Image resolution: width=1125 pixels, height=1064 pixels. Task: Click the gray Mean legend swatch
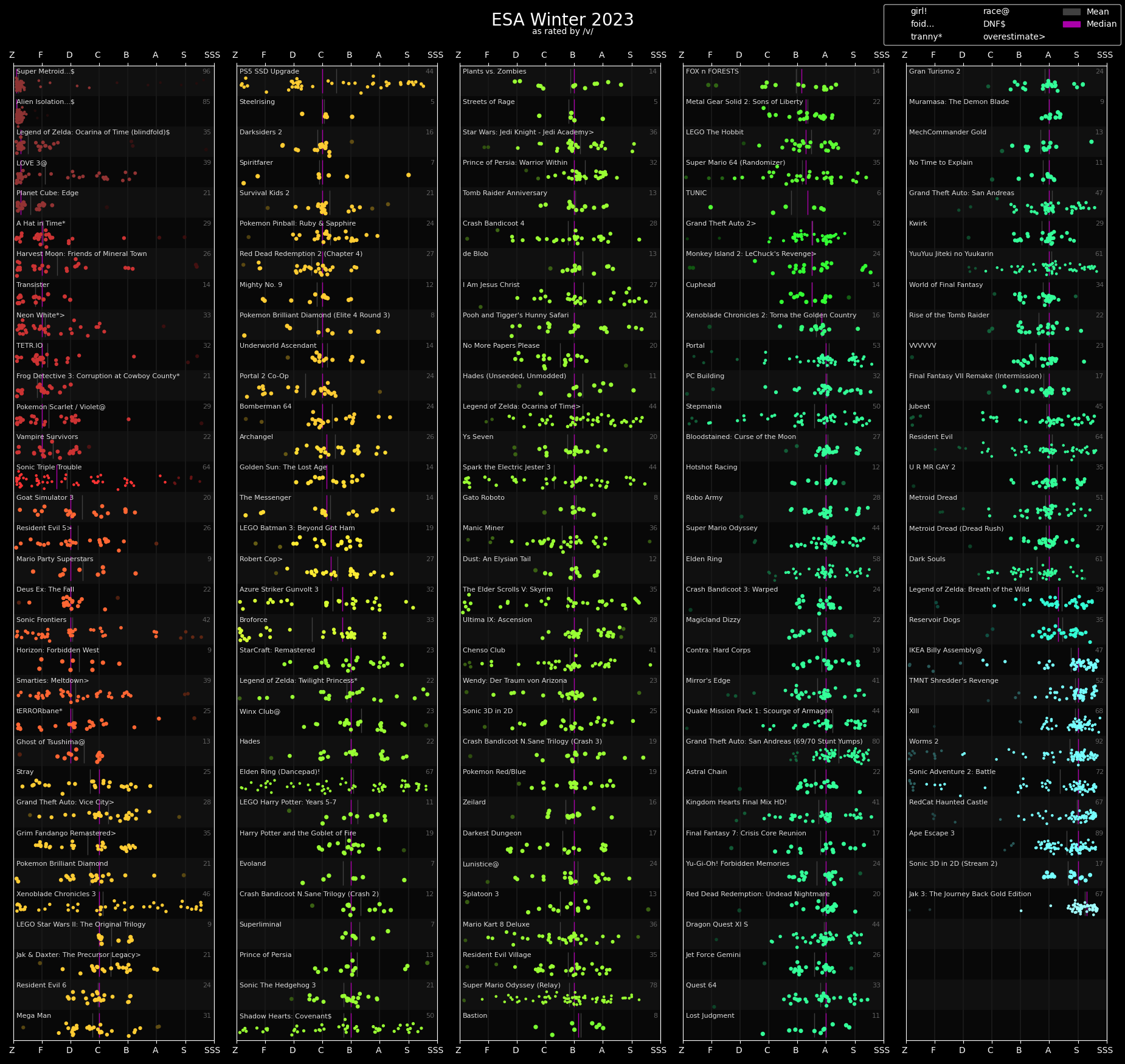pyautogui.click(x=1071, y=12)
